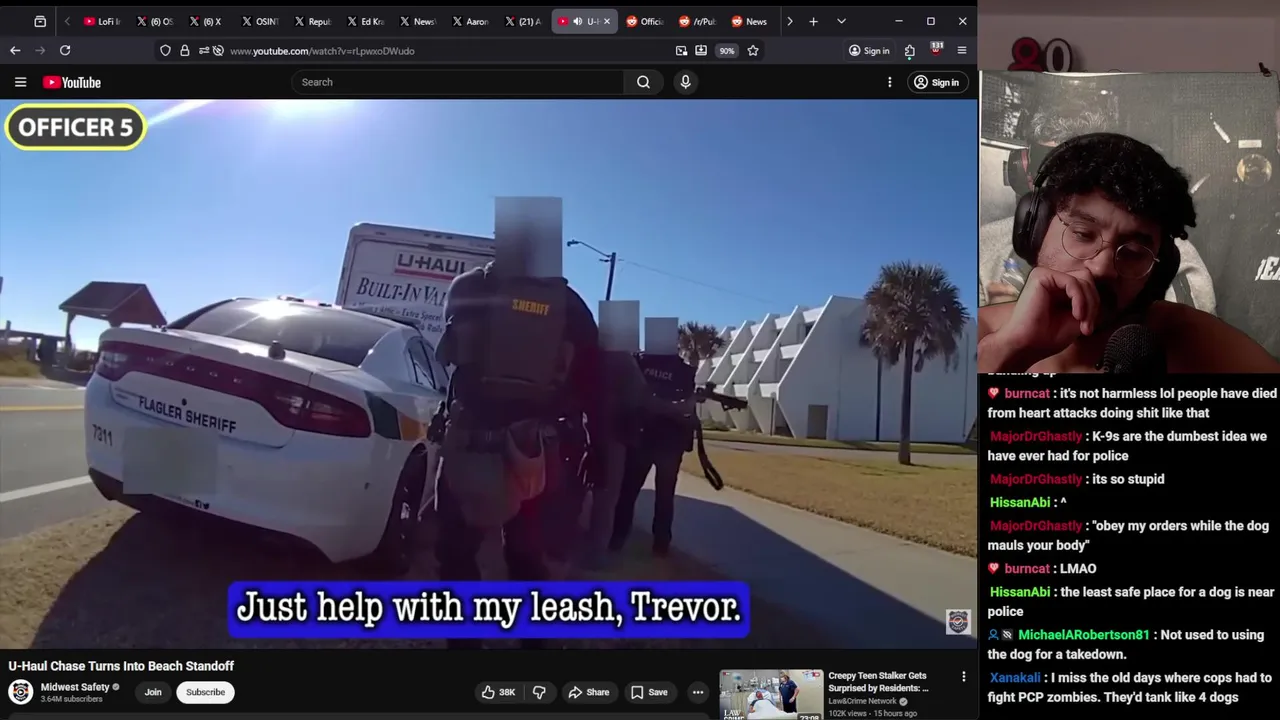
Task: Open the Creepy Teen Stalker video title
Action: 878,682
